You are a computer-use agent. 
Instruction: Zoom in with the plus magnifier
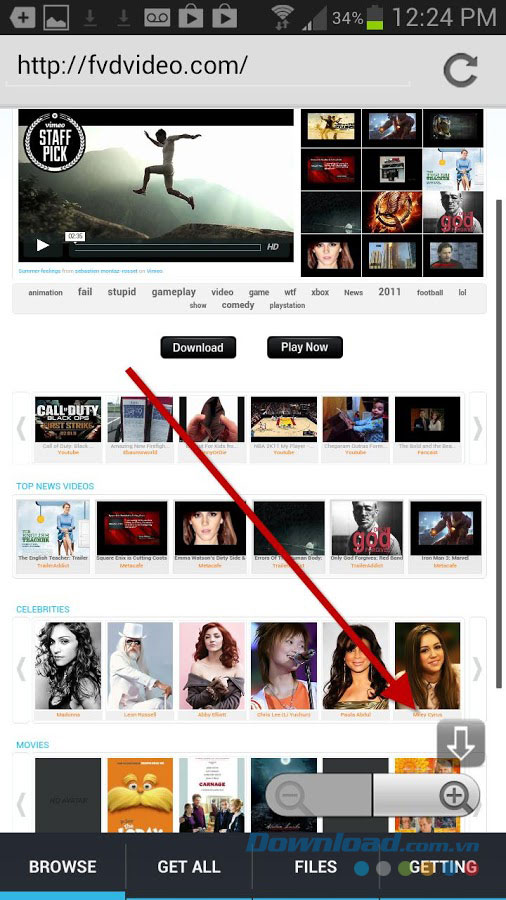(426, 795)
